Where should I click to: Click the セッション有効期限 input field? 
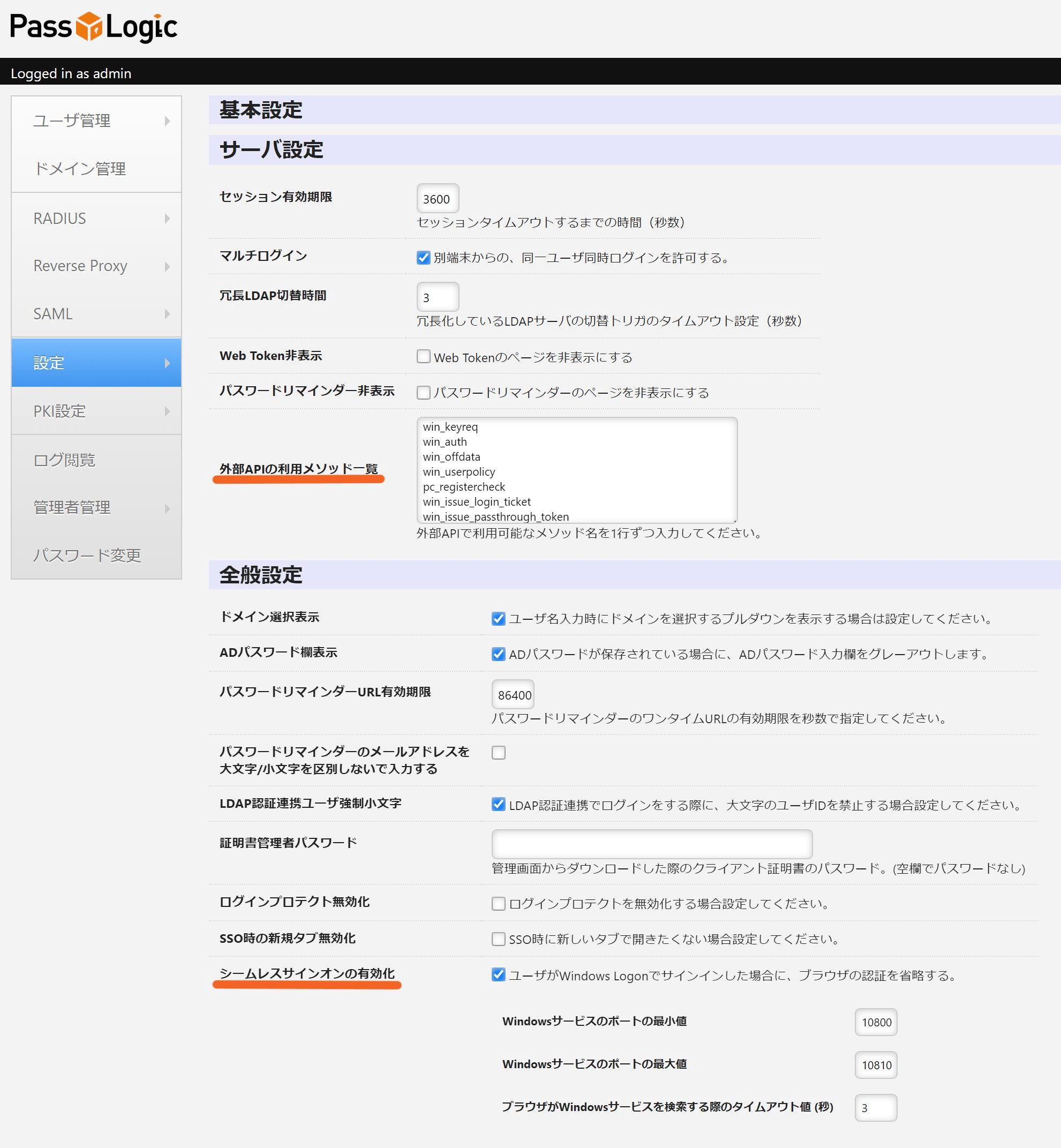(438, 199)
